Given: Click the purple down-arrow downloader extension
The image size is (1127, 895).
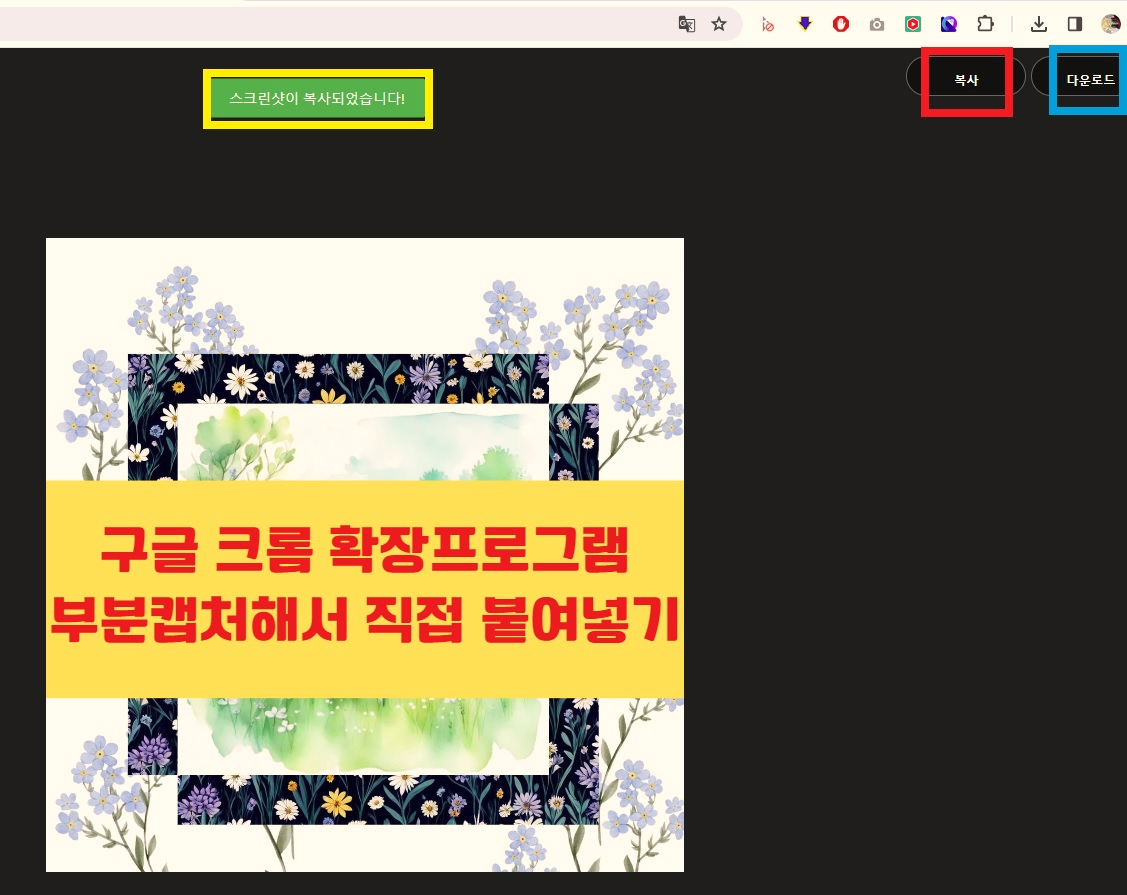Looking at the screenshot, I should (805, 24).
